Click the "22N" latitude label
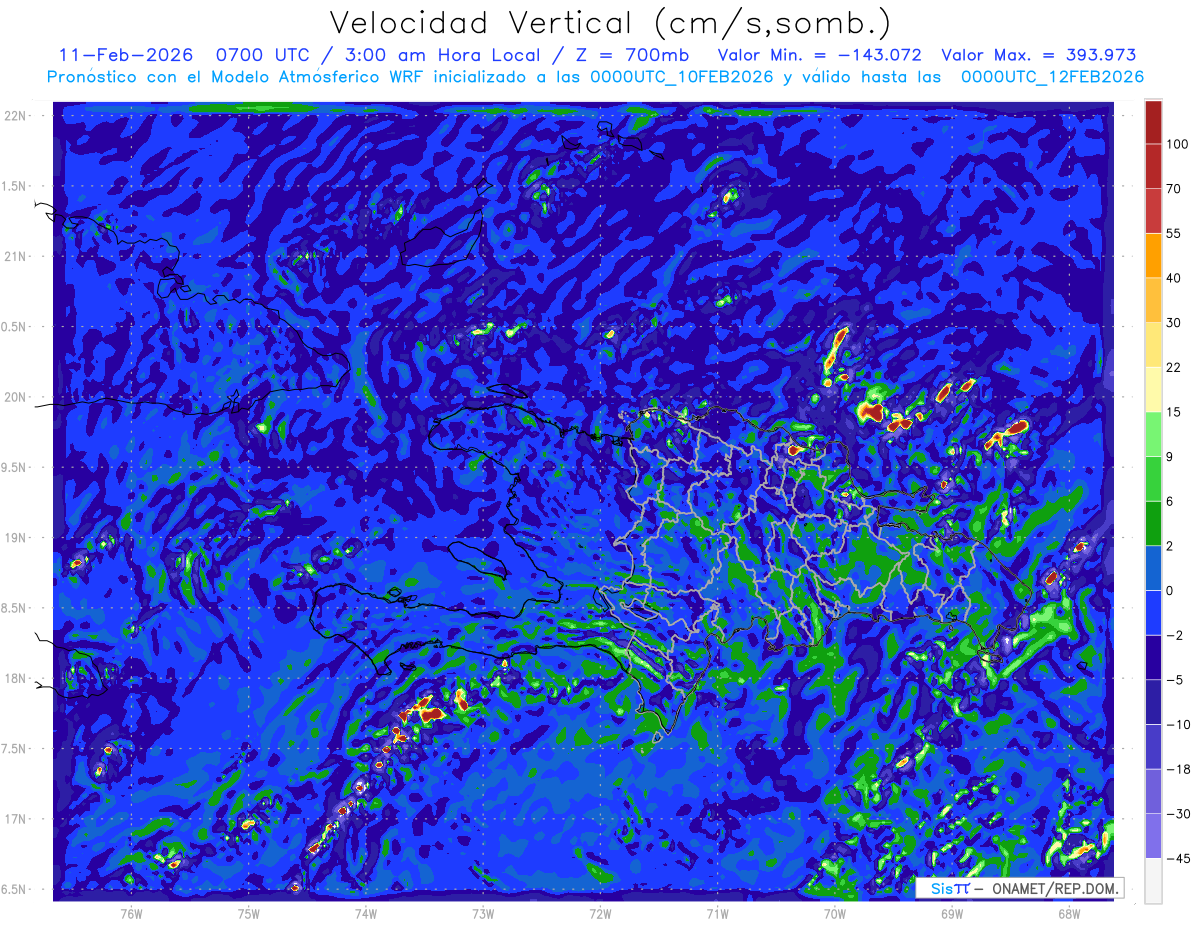 (15, 115)
